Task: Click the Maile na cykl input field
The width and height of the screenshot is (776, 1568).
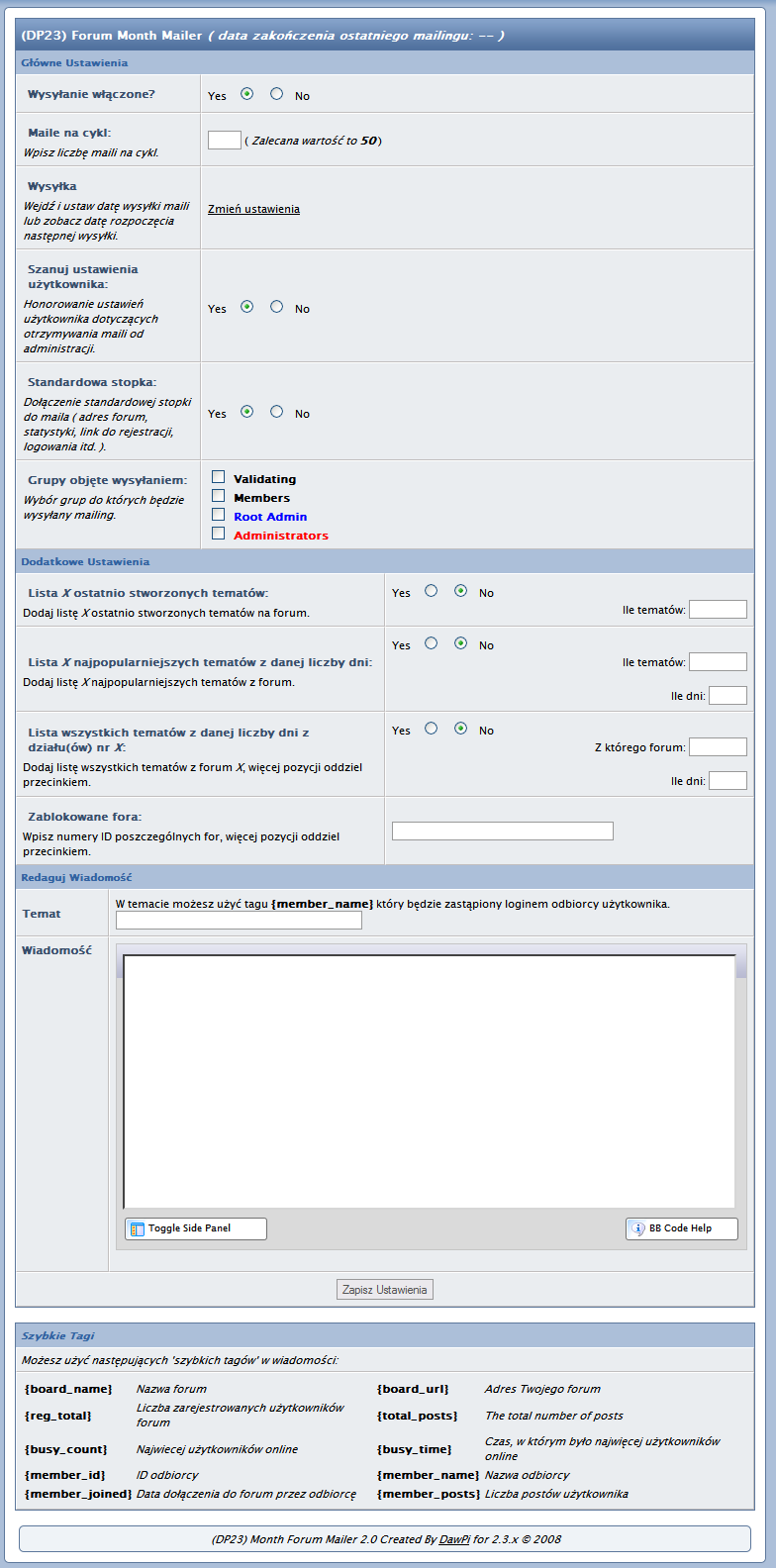Action: pyautogui.click(x=225, y=140)
